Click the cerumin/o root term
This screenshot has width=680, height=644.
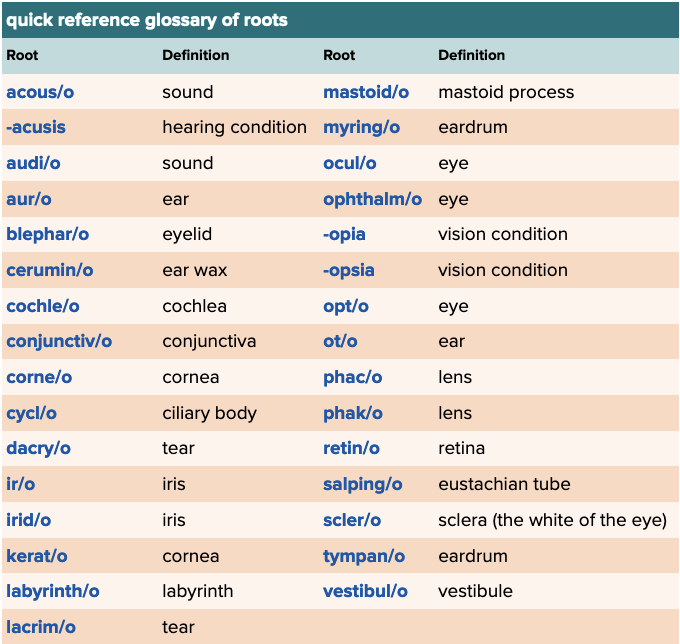click(50, 270)
